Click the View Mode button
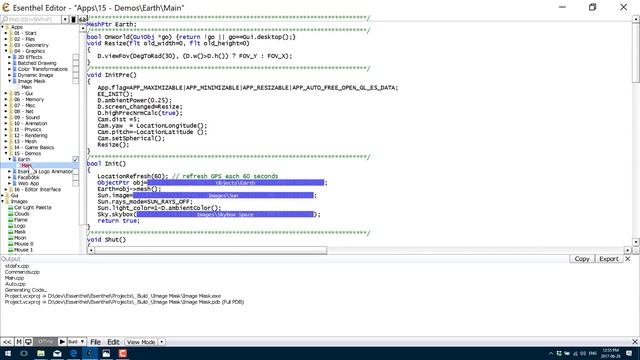Screen dimensions: 640x360 tap(141, 342)
